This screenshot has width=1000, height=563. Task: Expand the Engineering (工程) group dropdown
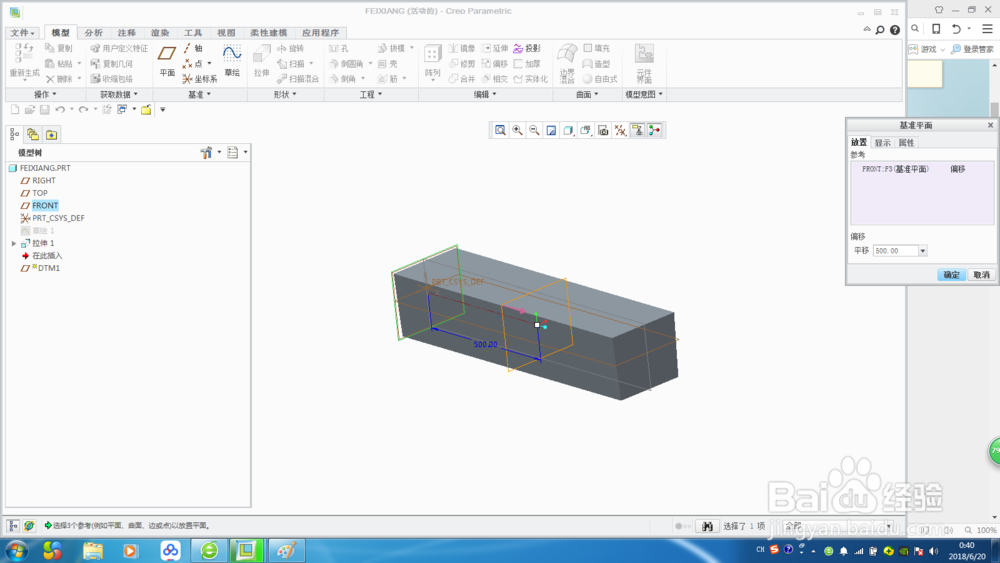click(371, 94)
